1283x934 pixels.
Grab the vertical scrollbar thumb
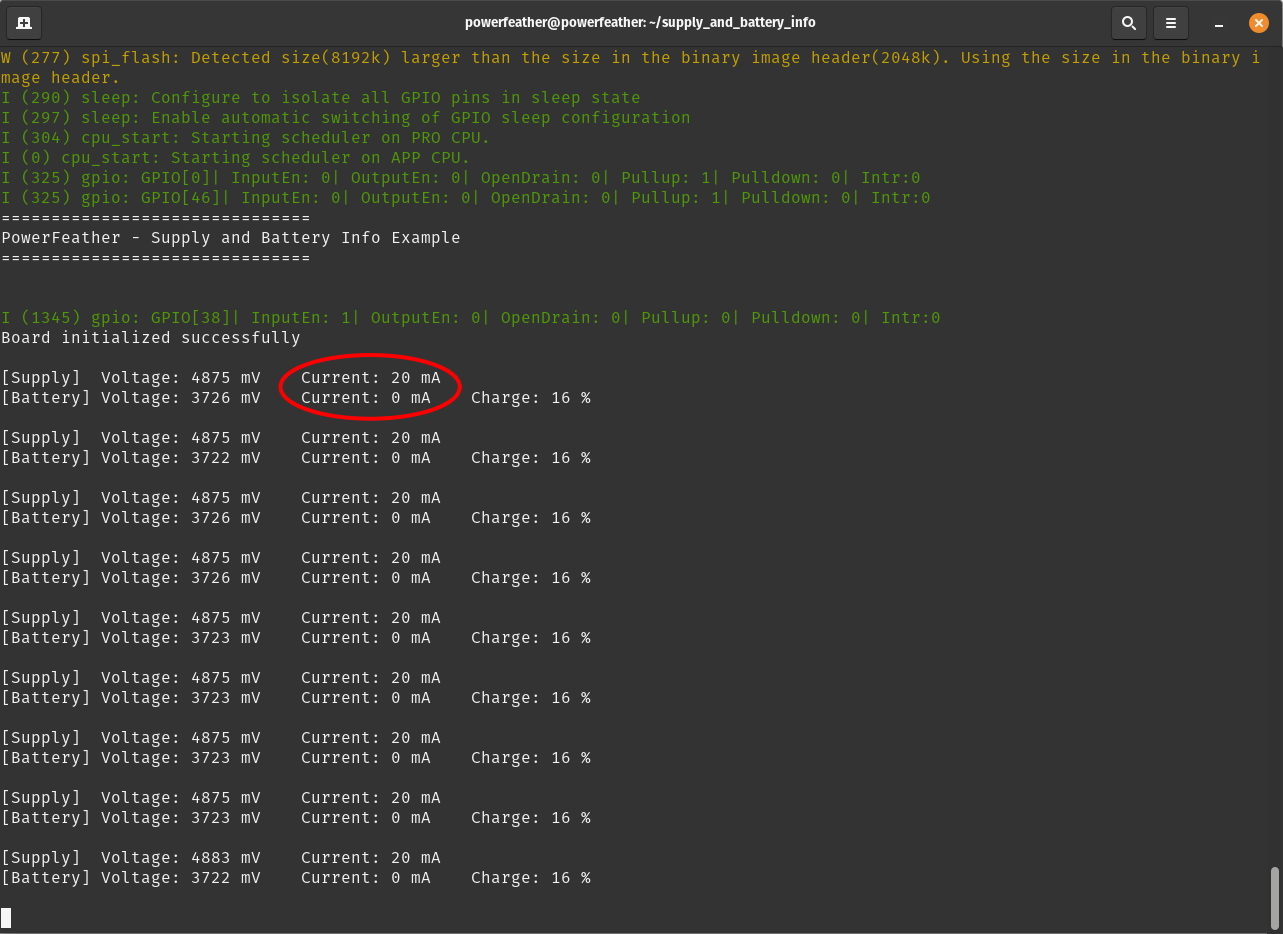point(1274,897)
